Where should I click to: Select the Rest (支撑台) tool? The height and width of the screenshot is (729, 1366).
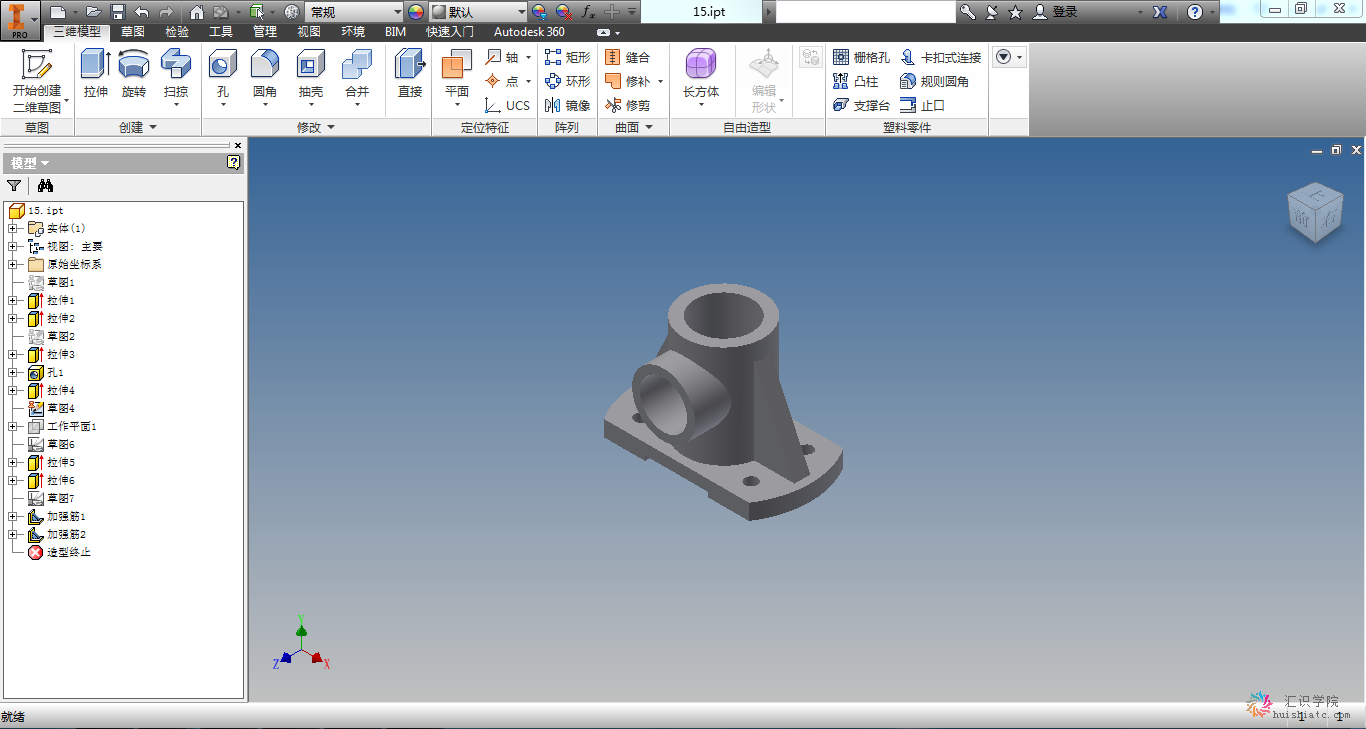(x=861, y=105)
